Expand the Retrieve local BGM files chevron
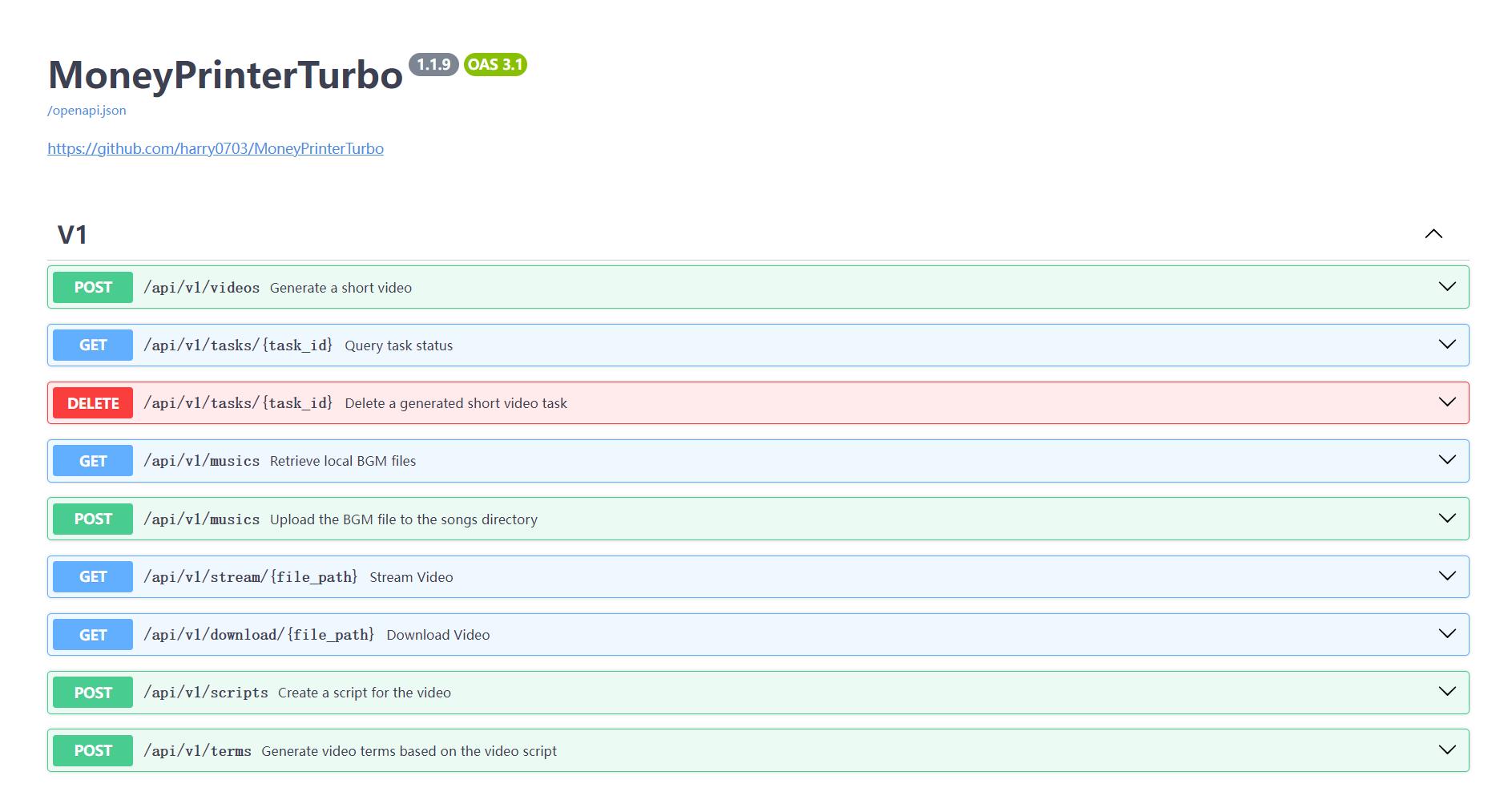The image size is (1512, 792). point(1447,460)
